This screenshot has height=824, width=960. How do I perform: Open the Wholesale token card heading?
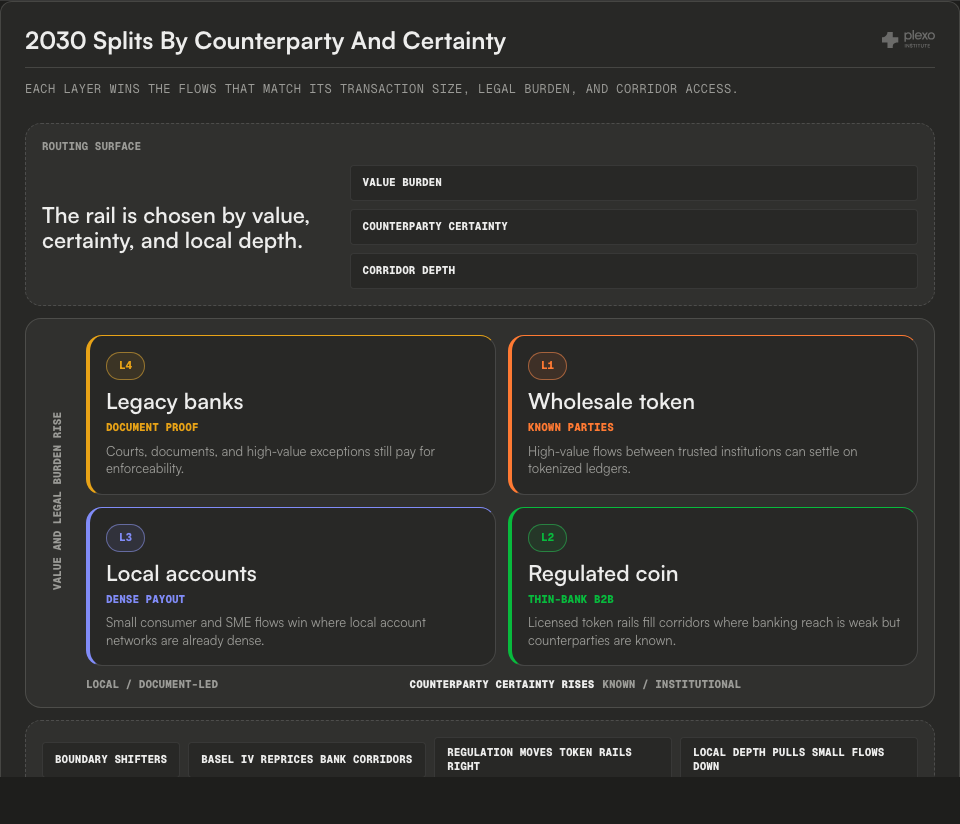coord(611,402)
